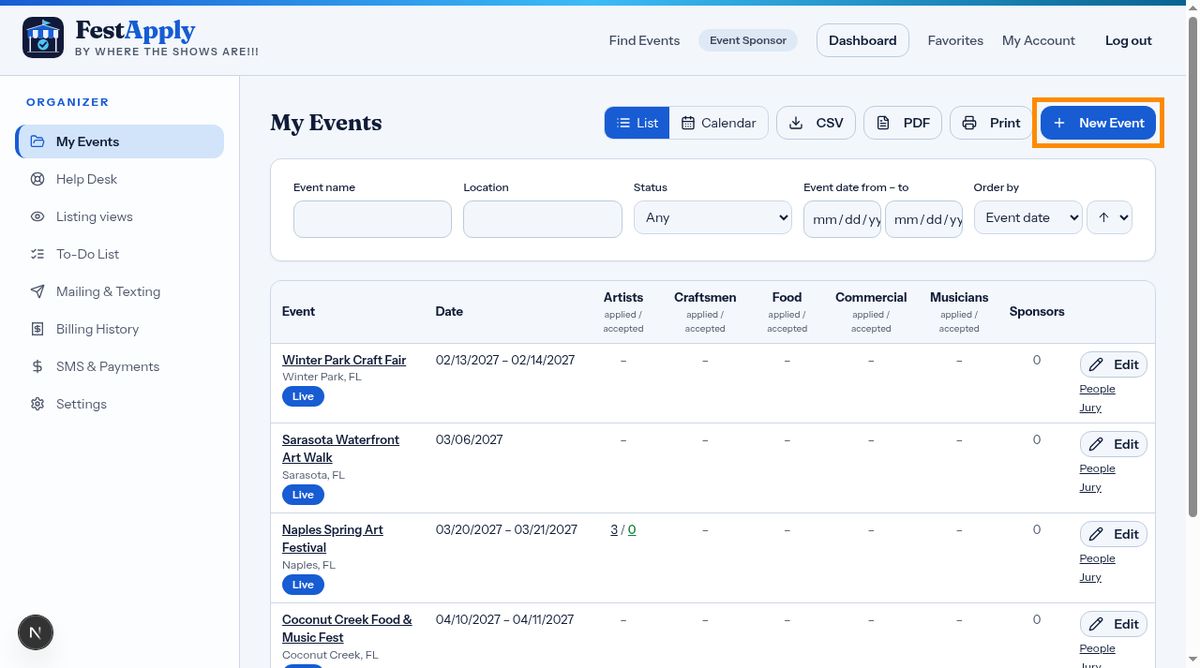The image size is (1200, 668).
Task: Open the sort direction arrow dropdown
Action: [x=1109, y=218]
